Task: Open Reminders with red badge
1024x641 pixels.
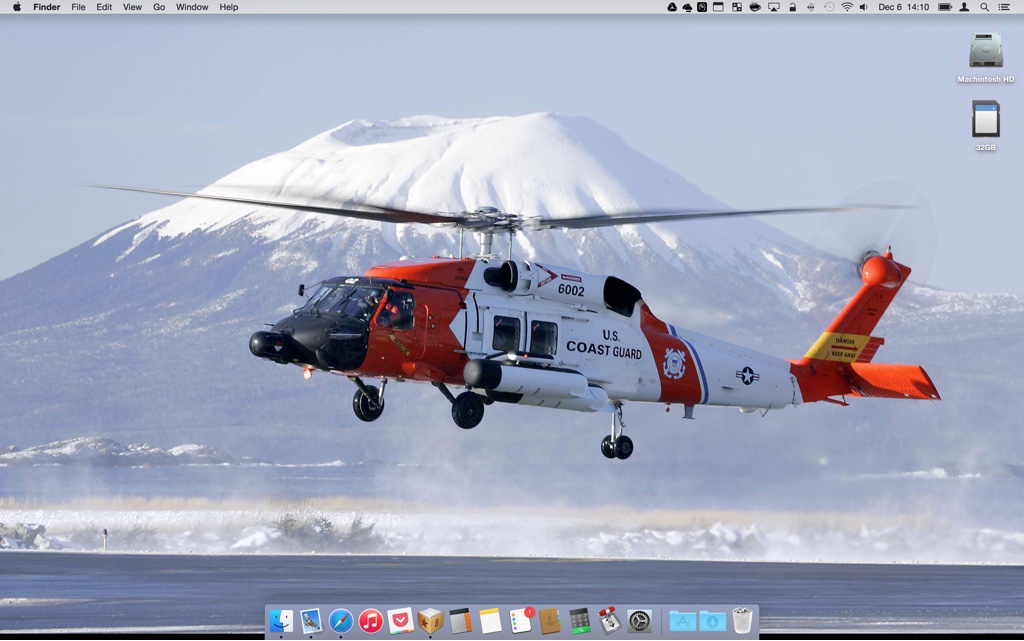Action: [x=520, y=621]
